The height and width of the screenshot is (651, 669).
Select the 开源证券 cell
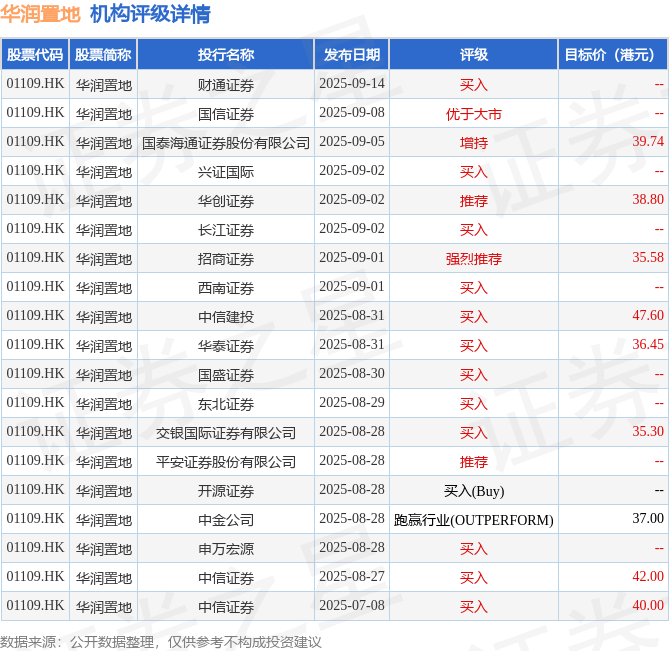click(226, 491)
